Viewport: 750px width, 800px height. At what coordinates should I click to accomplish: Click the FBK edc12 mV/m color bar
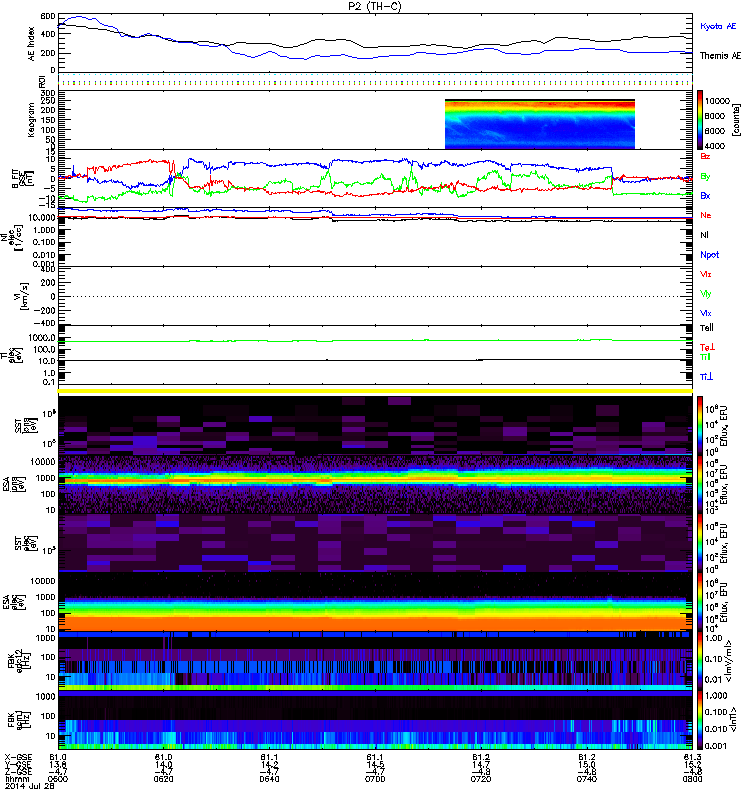(700, 661)
